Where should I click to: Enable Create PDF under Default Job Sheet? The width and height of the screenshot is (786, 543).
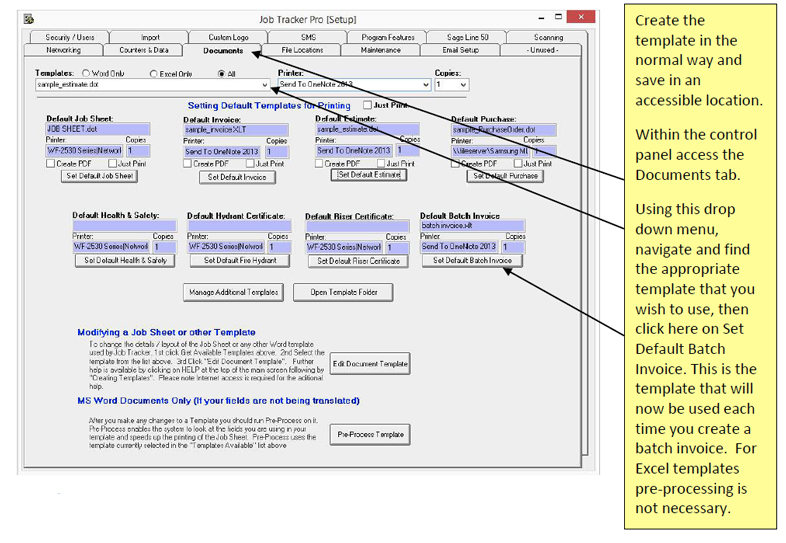(x=50, y=163)
